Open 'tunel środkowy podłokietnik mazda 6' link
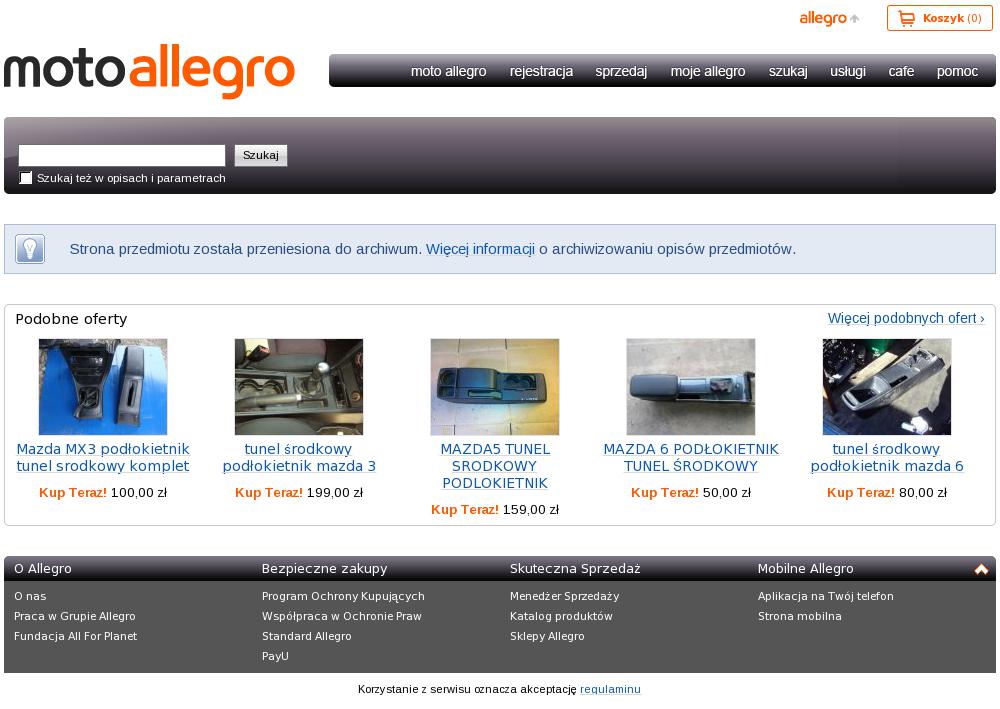 (886, 457)
